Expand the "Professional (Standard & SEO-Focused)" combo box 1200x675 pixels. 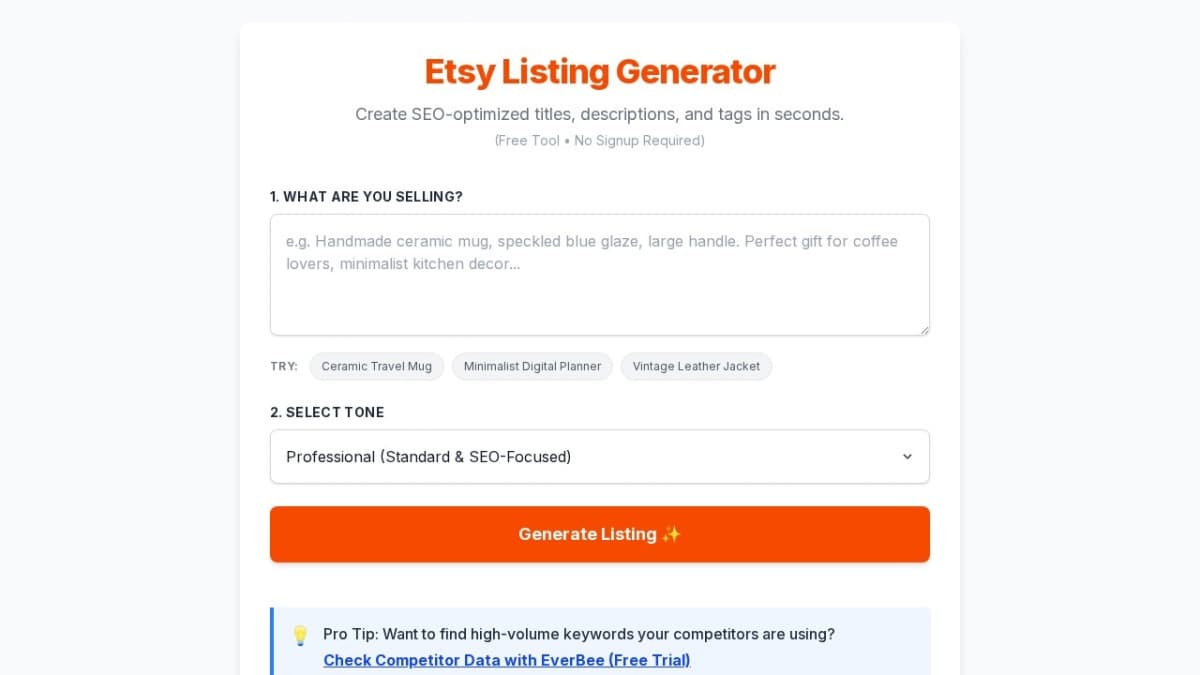coord(600,456)
